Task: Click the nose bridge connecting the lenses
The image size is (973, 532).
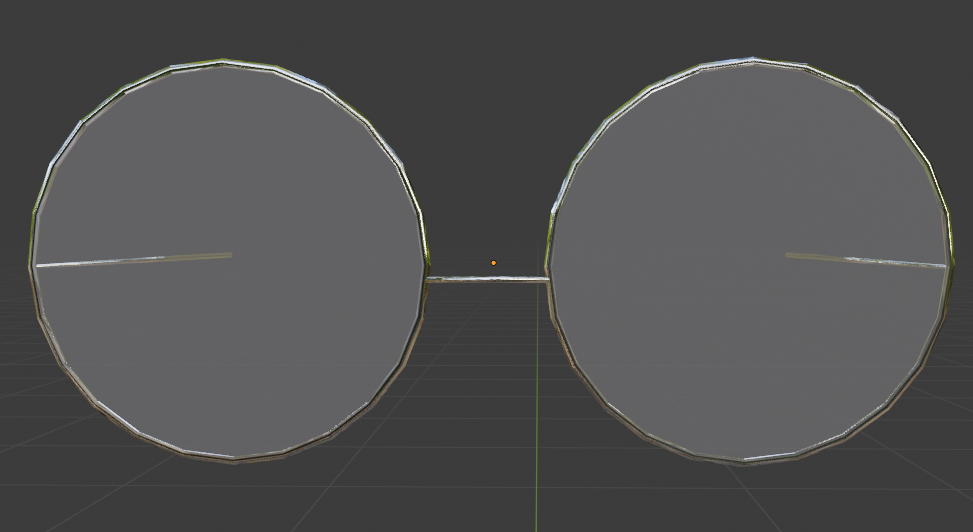Action: (x=488, y=280)
